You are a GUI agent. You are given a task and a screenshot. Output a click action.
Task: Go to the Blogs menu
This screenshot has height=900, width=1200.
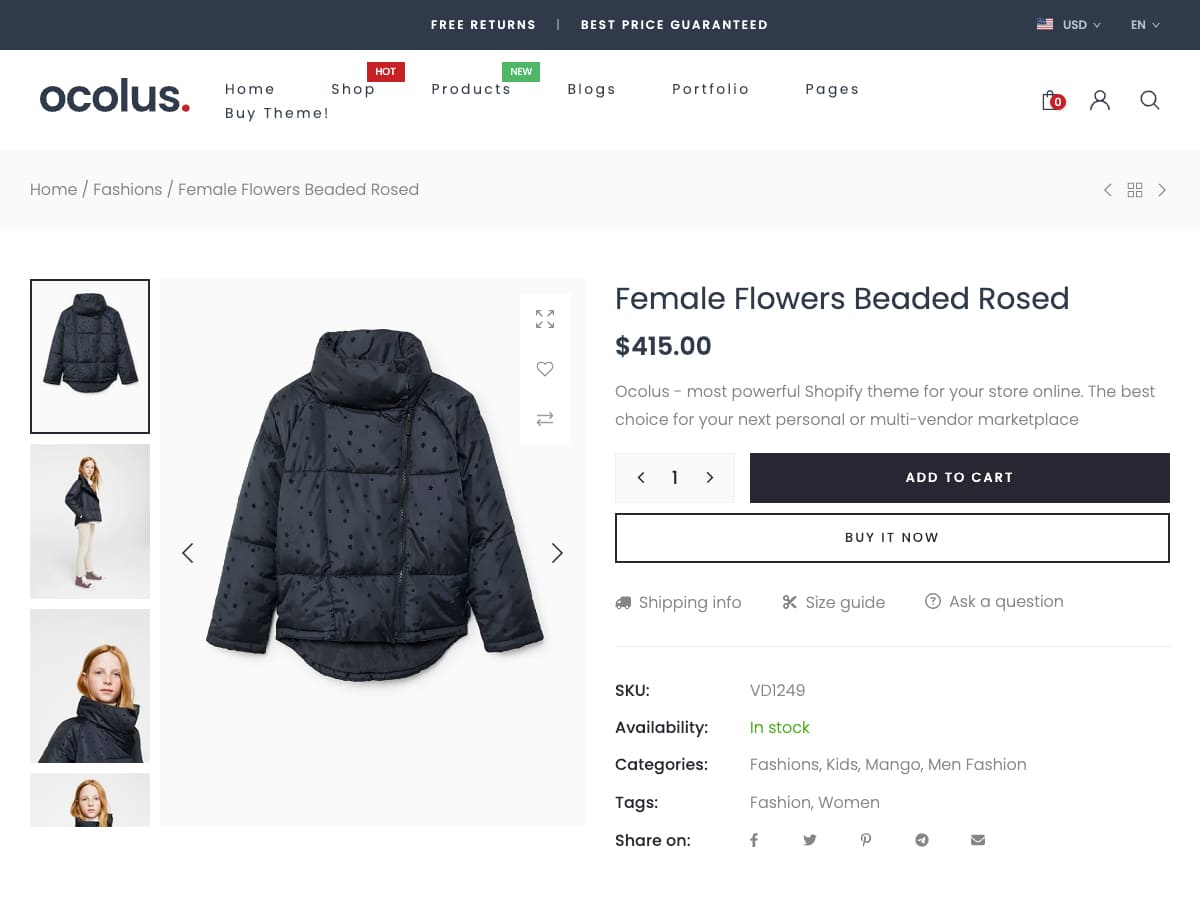tap(591, 89)
